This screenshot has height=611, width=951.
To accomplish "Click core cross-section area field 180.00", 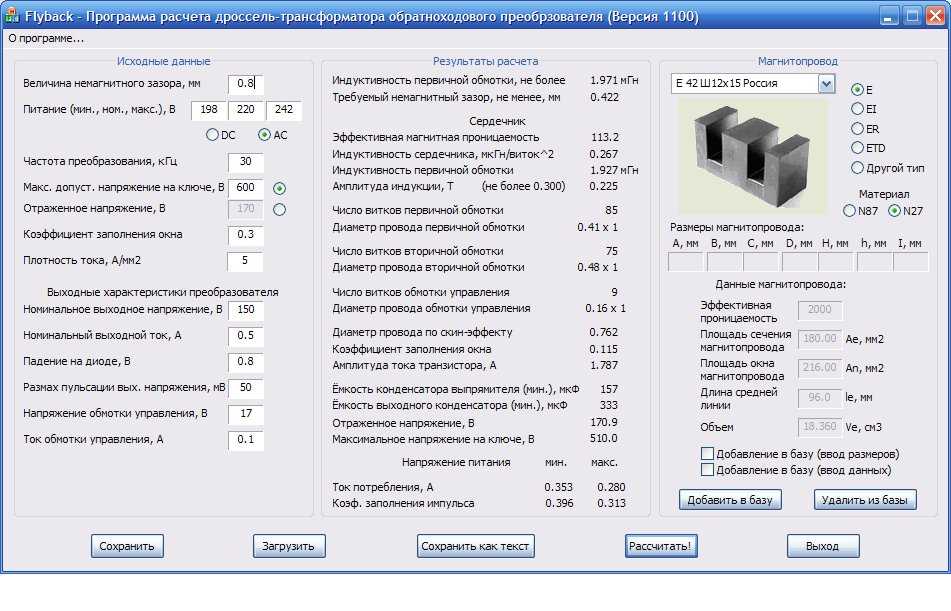I will pos(819,339).
